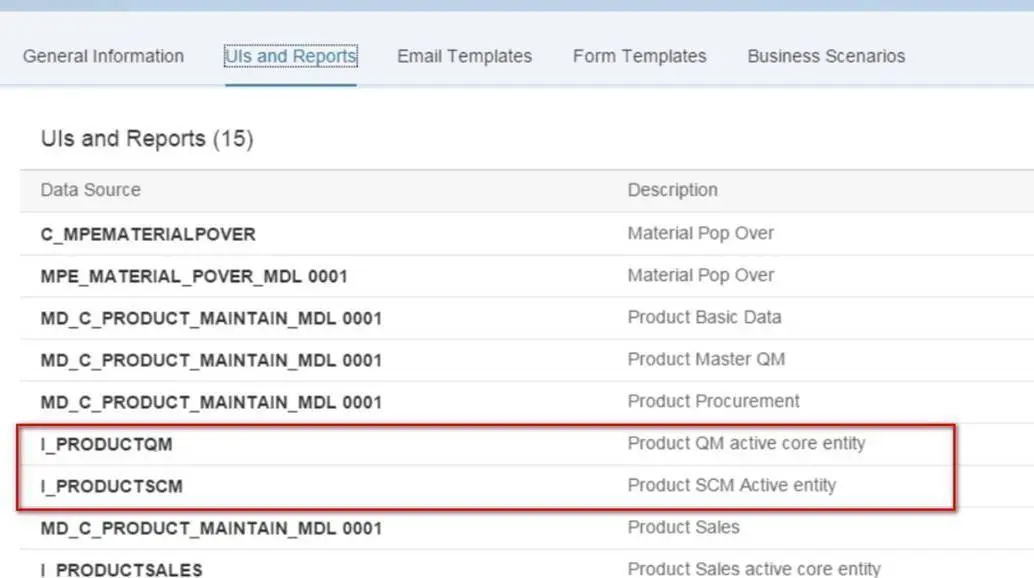Screen dimensions: 1034x578
Task: Click the Product Procurement description cell
Action: click(713, 401)
